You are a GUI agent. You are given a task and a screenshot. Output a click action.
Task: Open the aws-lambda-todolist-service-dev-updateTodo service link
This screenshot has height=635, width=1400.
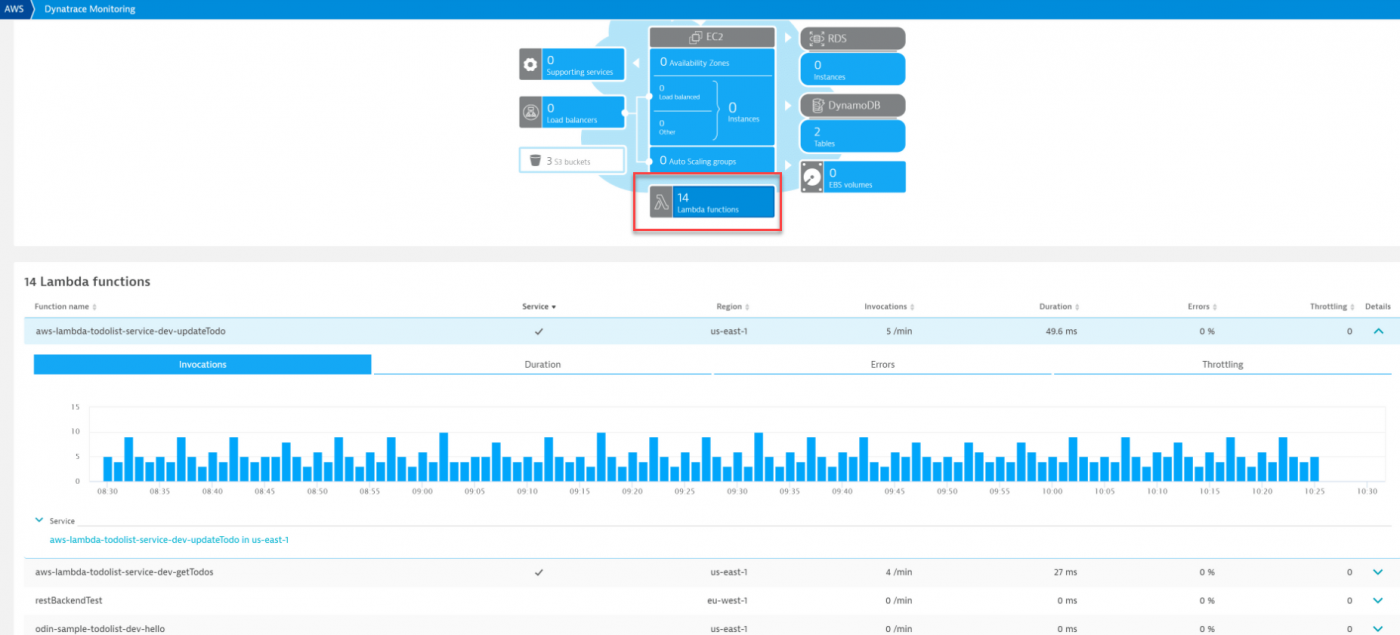168,539
